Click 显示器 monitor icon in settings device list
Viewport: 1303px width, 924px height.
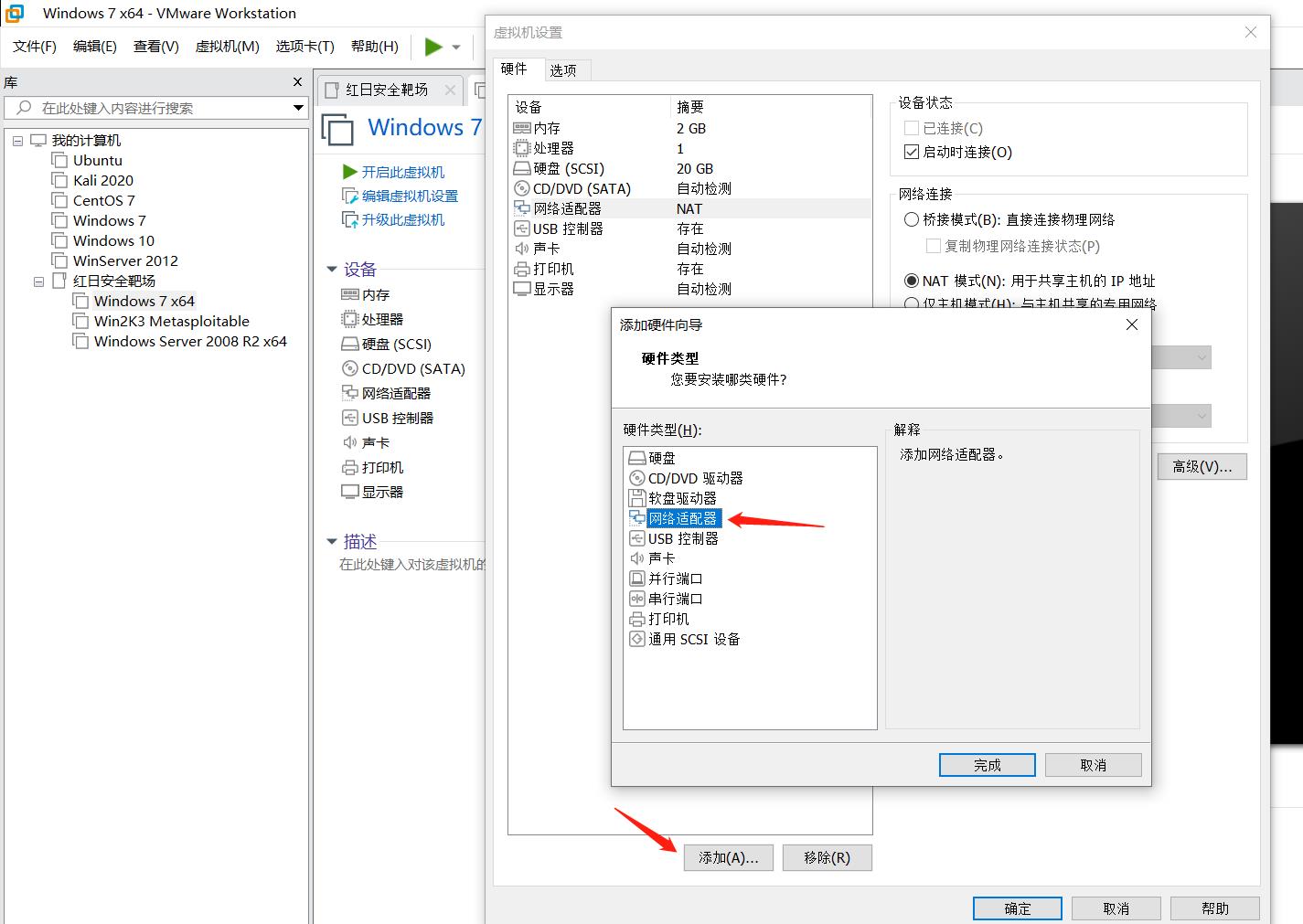(522, 289)
